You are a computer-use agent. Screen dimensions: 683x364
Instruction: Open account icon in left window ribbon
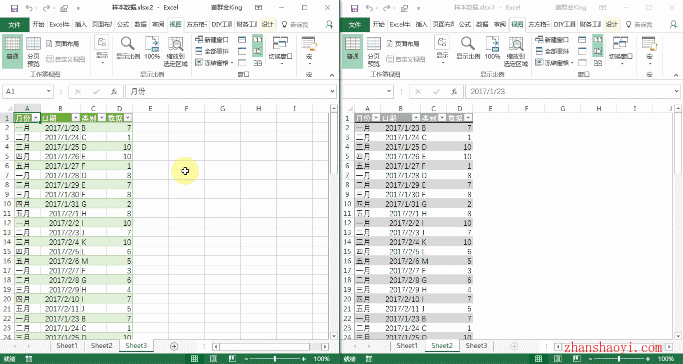pyautogui.click(x=330, y=24)
